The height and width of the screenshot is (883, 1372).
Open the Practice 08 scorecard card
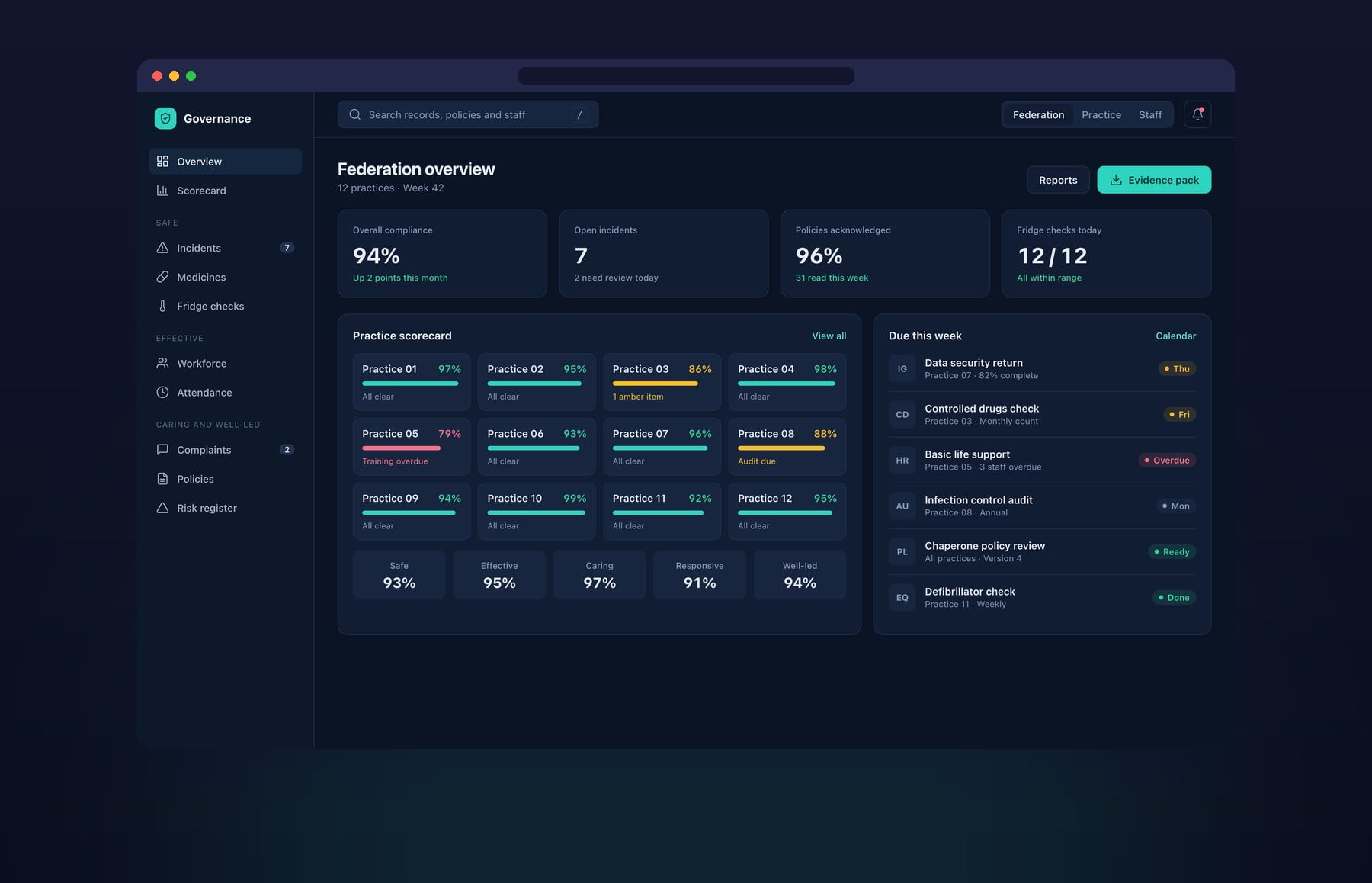coord(787,447)
